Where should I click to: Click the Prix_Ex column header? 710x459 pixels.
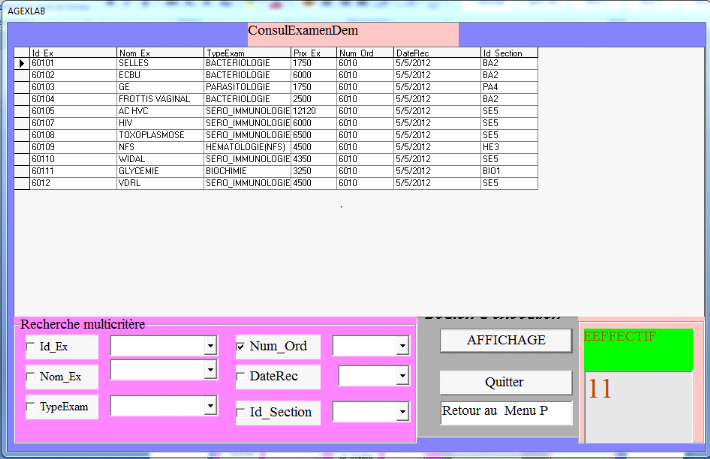[313, 52]
